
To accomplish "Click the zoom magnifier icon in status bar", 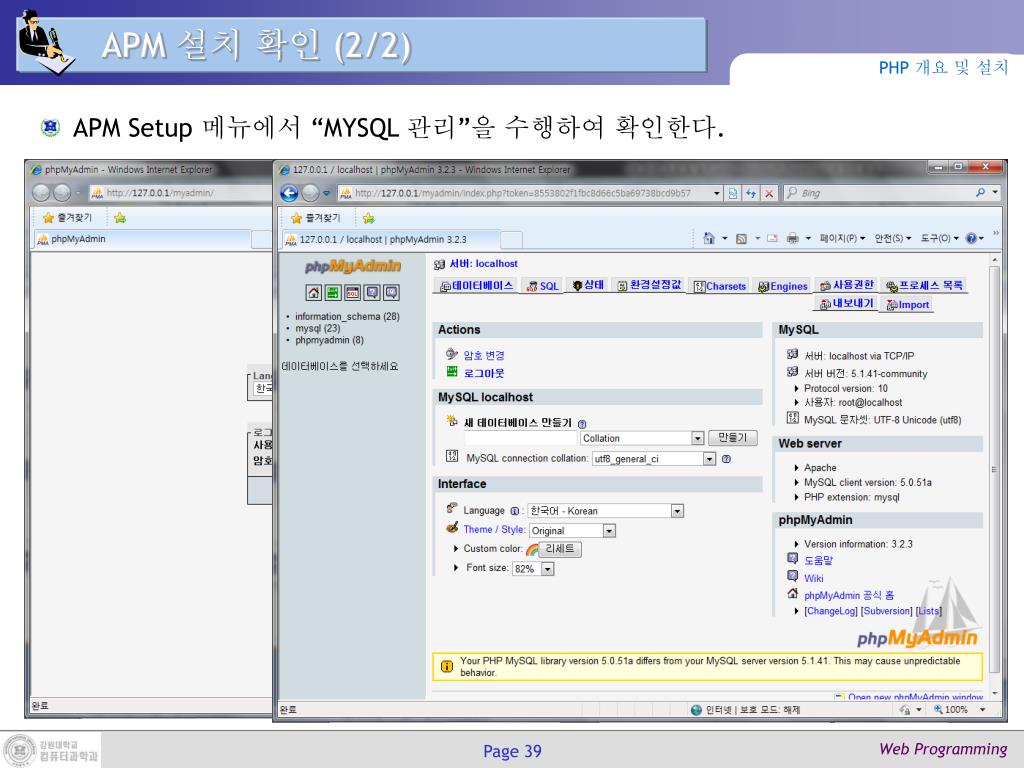I will pos(938,709).
